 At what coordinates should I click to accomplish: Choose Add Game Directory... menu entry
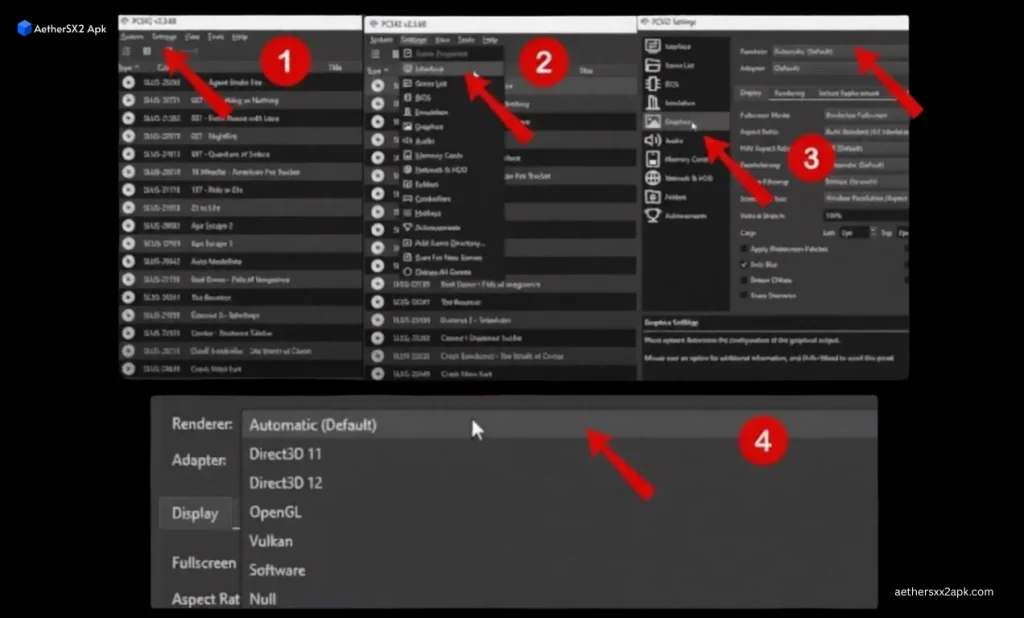[452, 242]
